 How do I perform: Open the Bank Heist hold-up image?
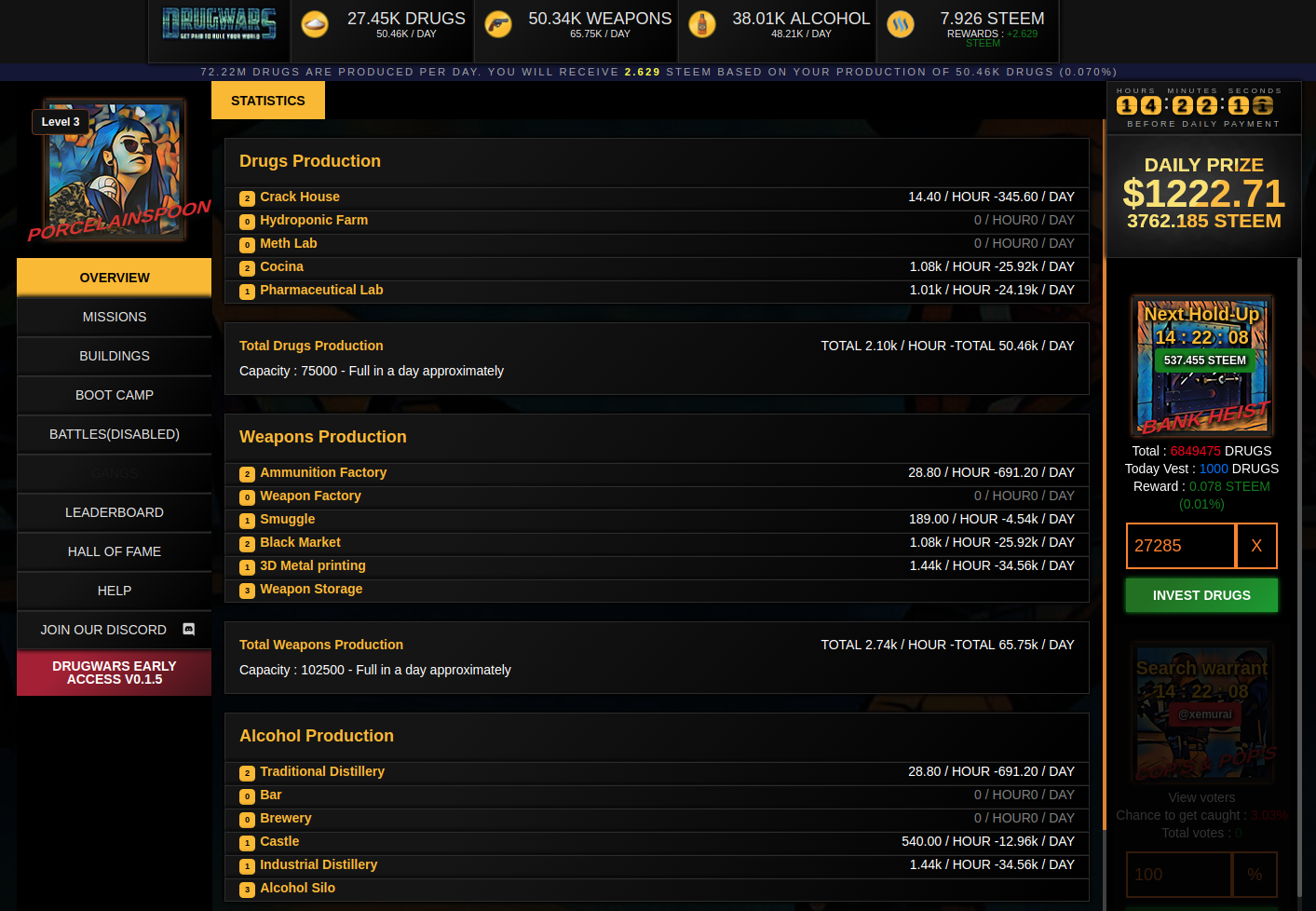[x=1202, y=366]
